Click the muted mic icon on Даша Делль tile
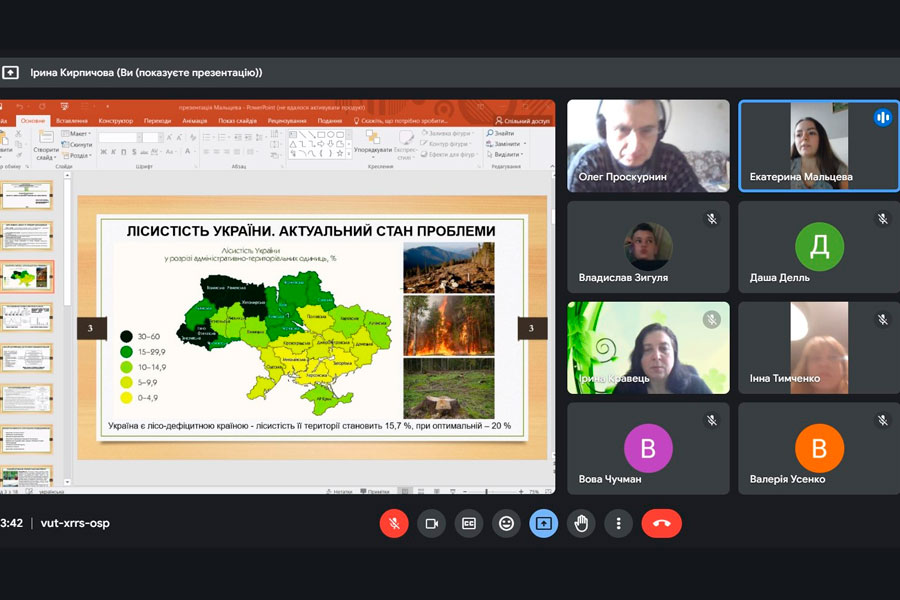Image resolution: width=900 pixels, height=600 pixels. [x=882, y=219]
